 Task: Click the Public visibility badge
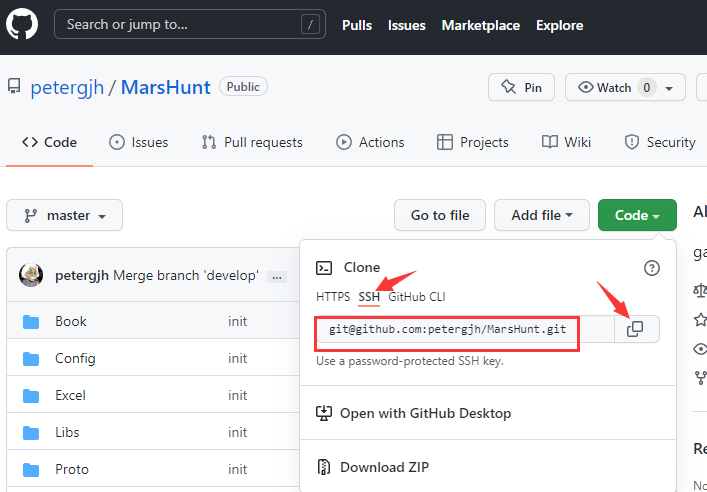click(243, 87)
